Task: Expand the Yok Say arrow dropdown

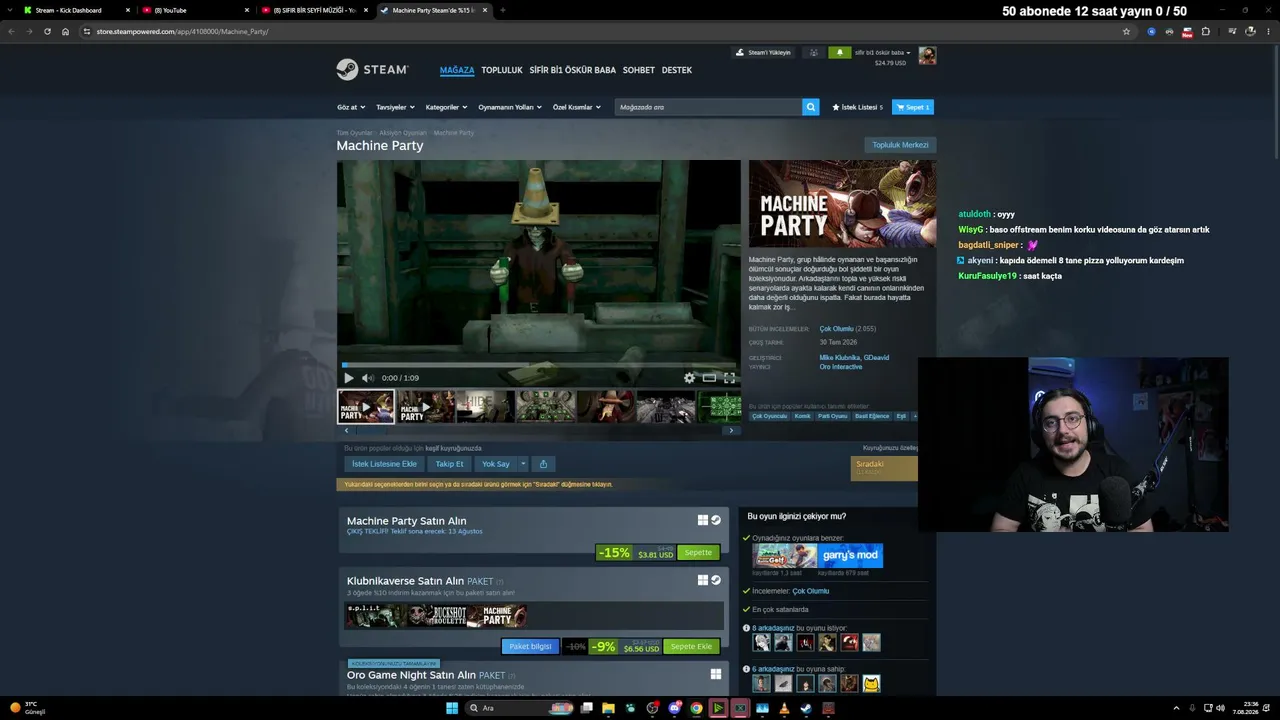Action: click(522, 464)
